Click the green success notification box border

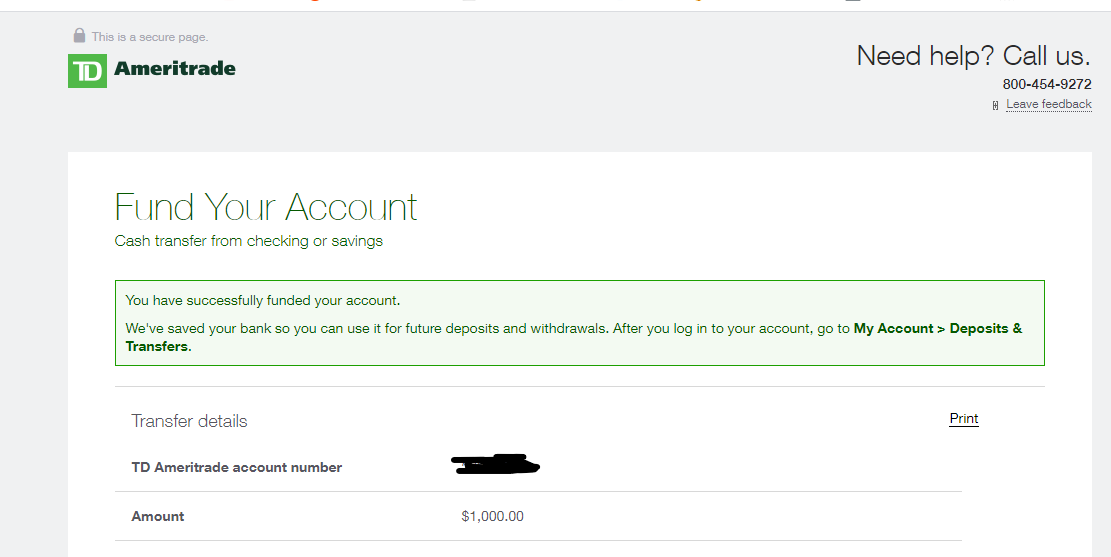click(580, 281)
